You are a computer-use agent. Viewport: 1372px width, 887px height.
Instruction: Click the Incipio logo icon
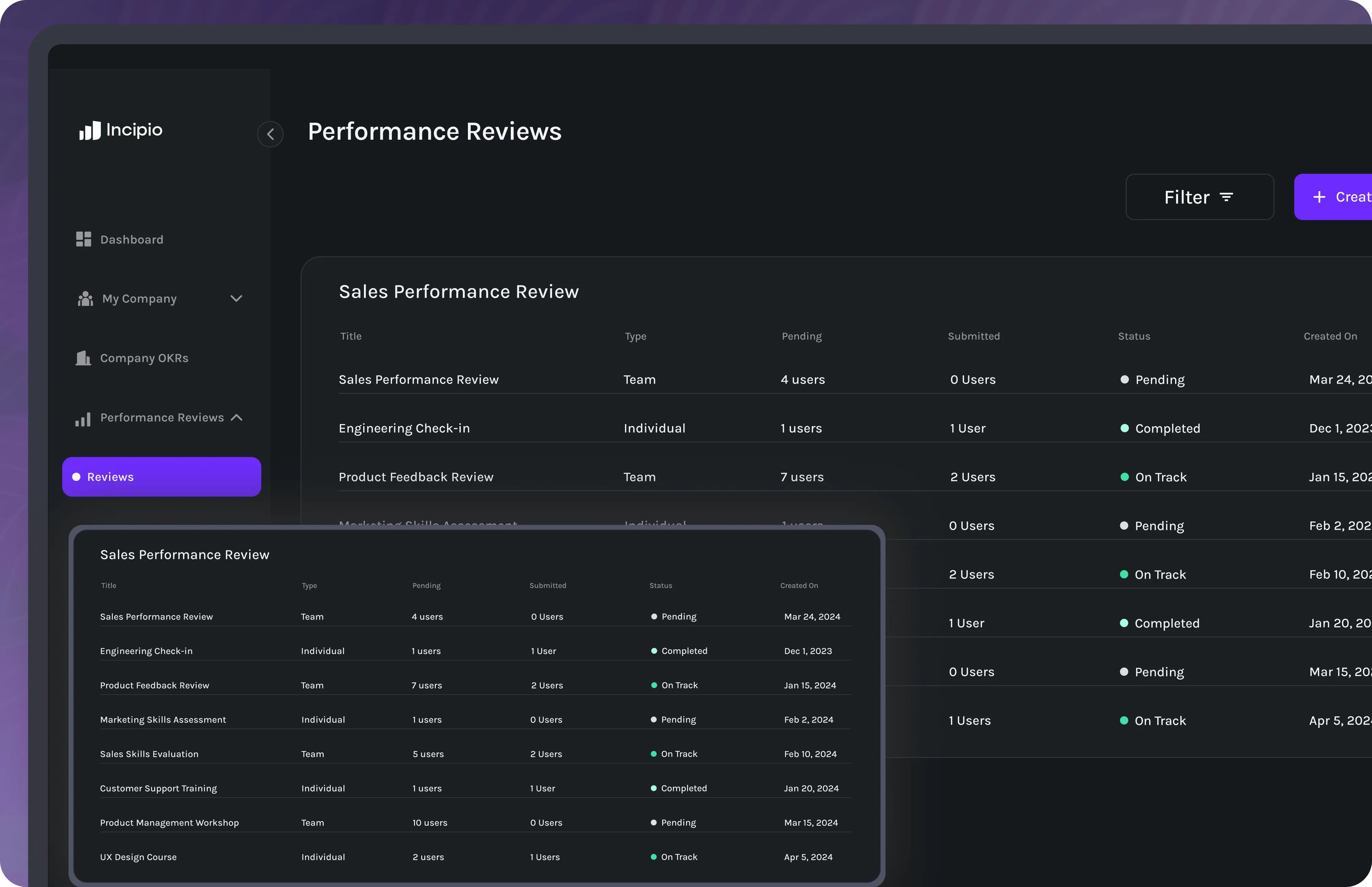pyautogui.click(x=90, y=131)
